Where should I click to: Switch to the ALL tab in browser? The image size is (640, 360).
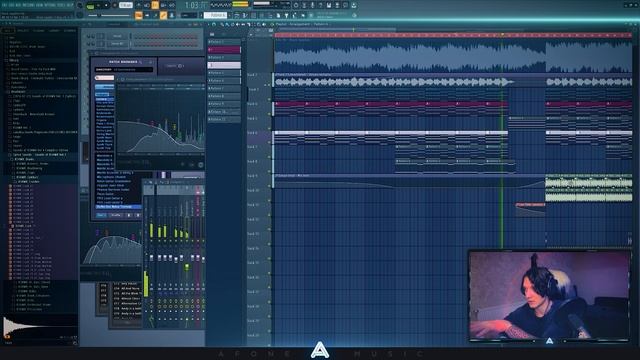7,31
